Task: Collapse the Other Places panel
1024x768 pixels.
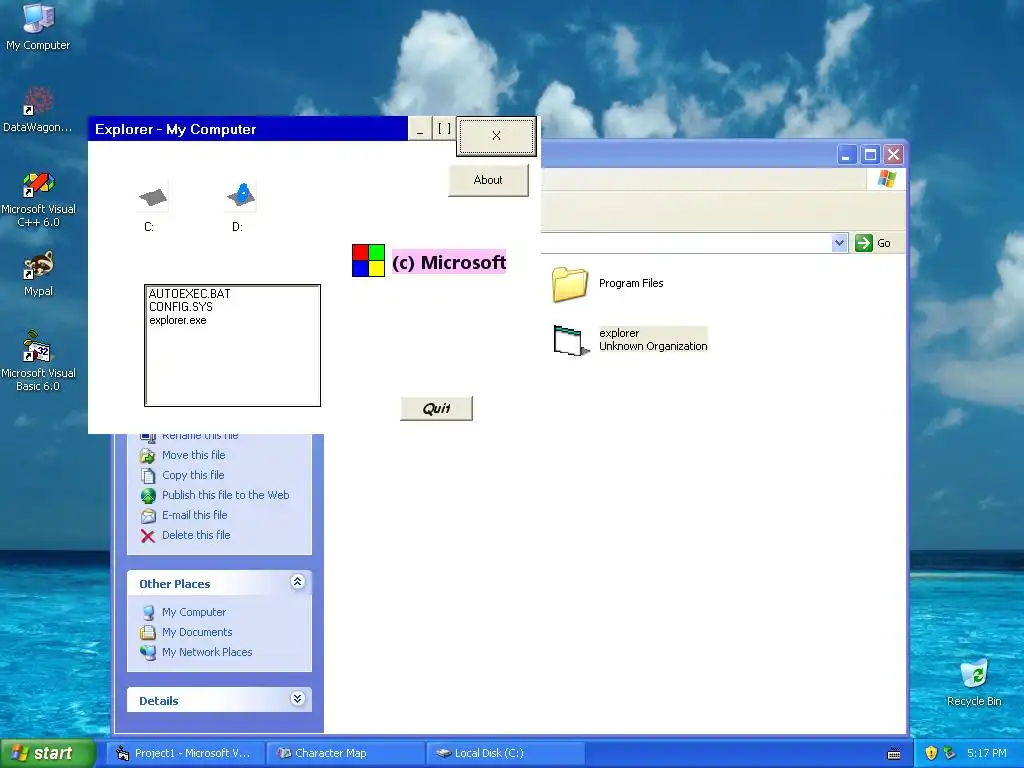Action: pyautogui.click(x=297, y=581)
